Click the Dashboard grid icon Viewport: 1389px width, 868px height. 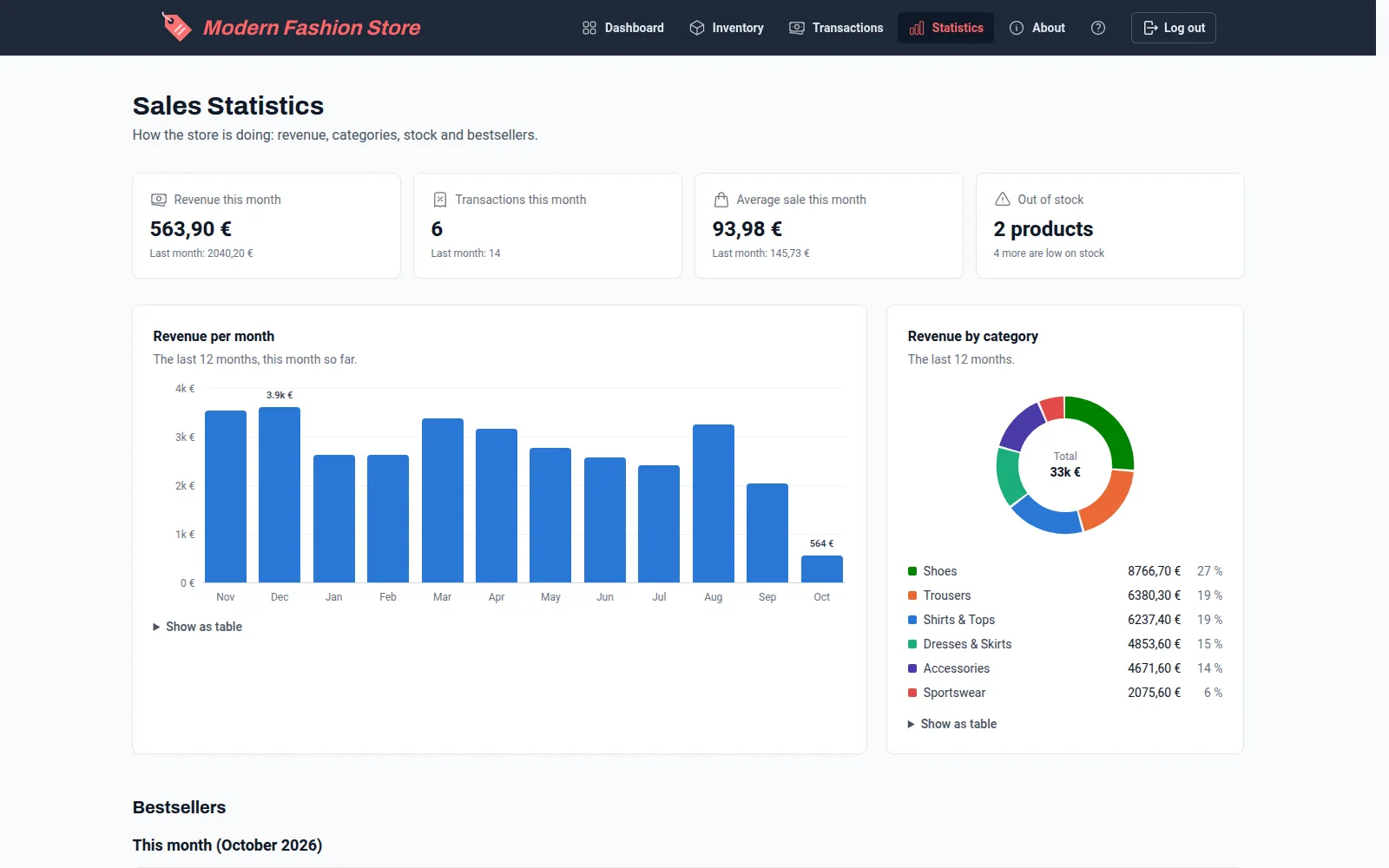pyautogui.click(x=589, y=28)
